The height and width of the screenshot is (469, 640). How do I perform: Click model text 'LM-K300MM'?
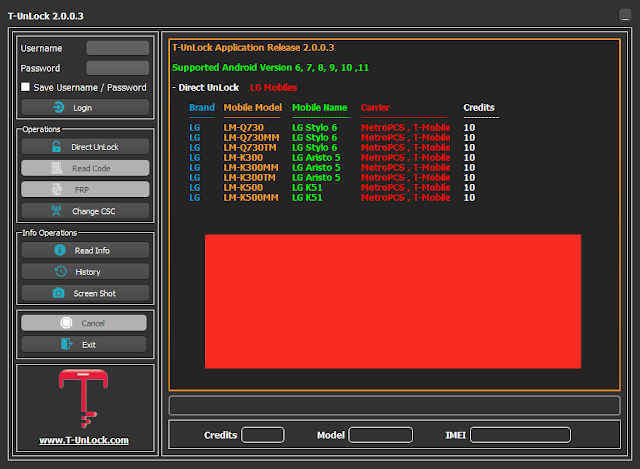point(251,167)
